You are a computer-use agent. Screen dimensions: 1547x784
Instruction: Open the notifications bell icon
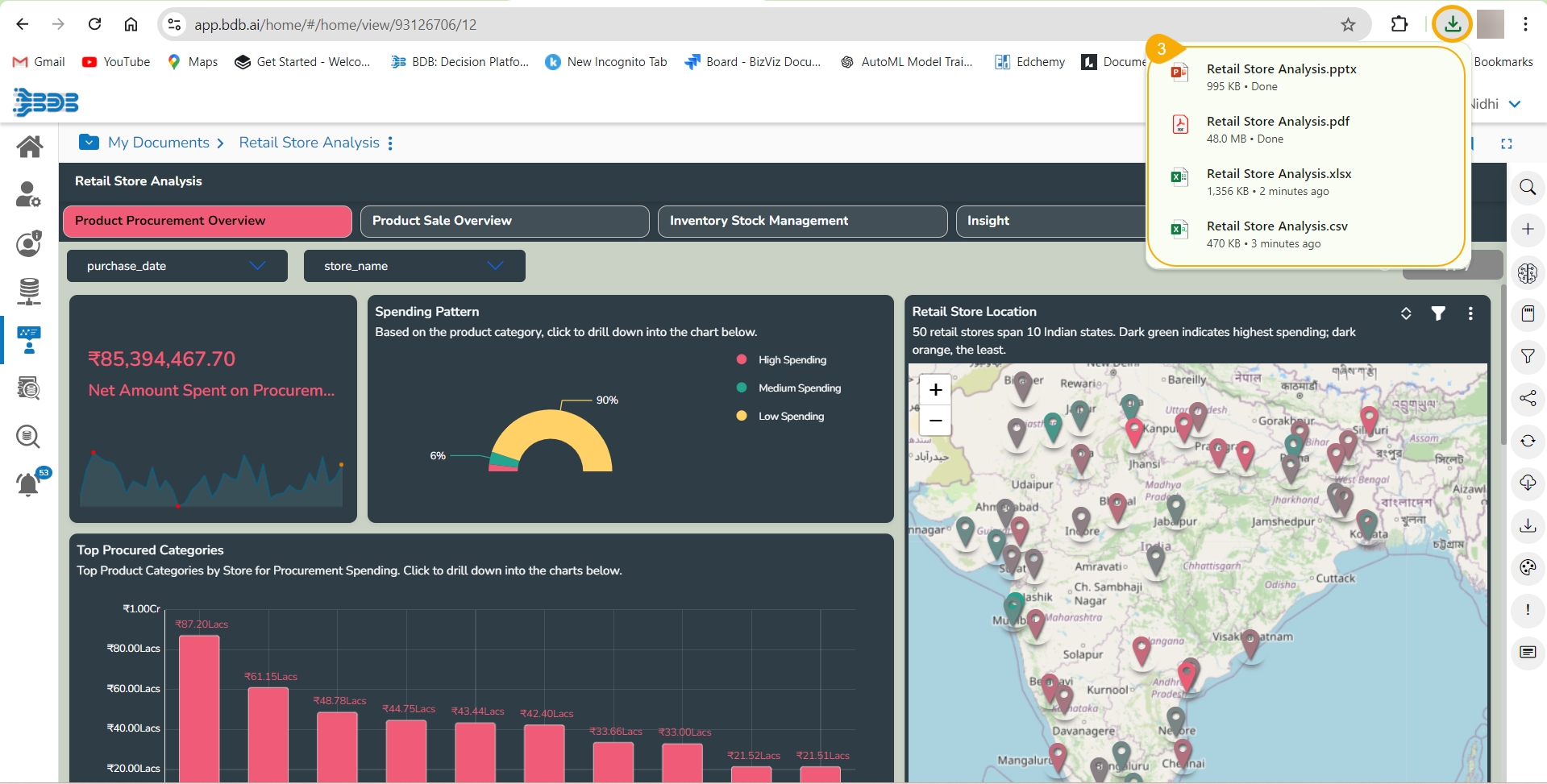[x=28, y=484]
